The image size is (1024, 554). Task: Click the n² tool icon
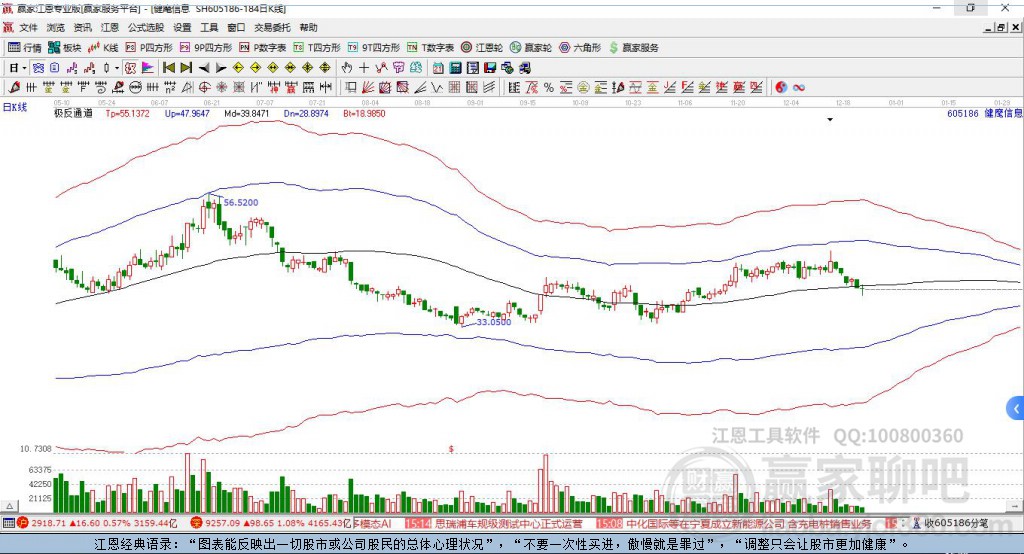point(170,87)
